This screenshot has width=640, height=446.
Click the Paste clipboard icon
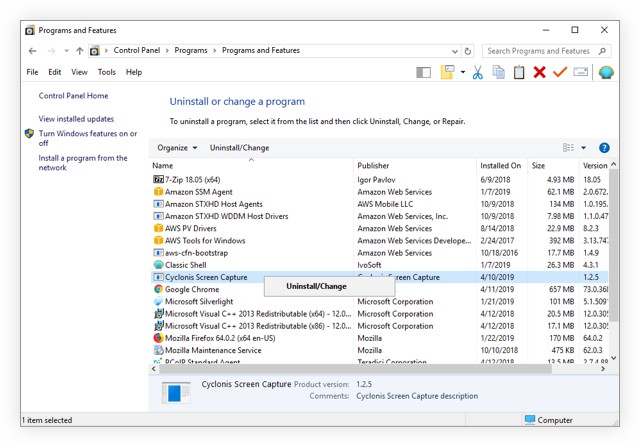(519, 72)
